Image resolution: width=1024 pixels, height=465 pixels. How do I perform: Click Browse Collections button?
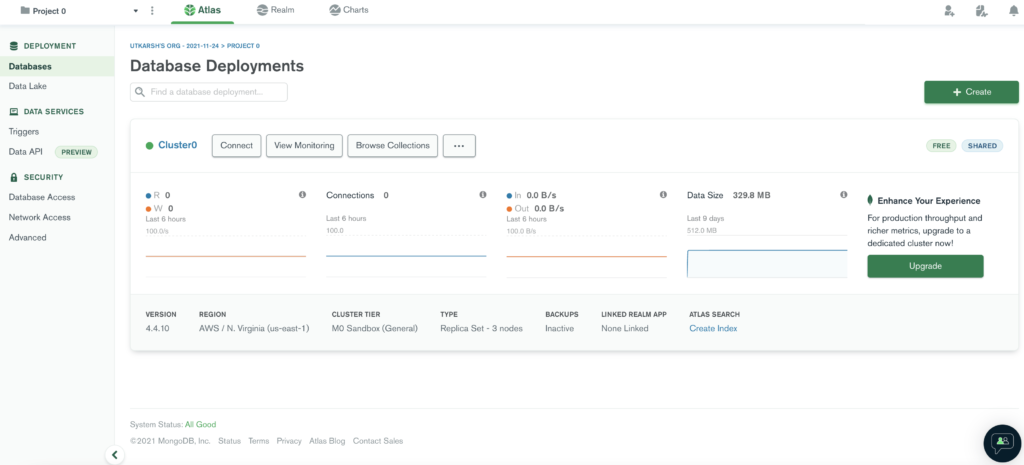pos(393,146)
